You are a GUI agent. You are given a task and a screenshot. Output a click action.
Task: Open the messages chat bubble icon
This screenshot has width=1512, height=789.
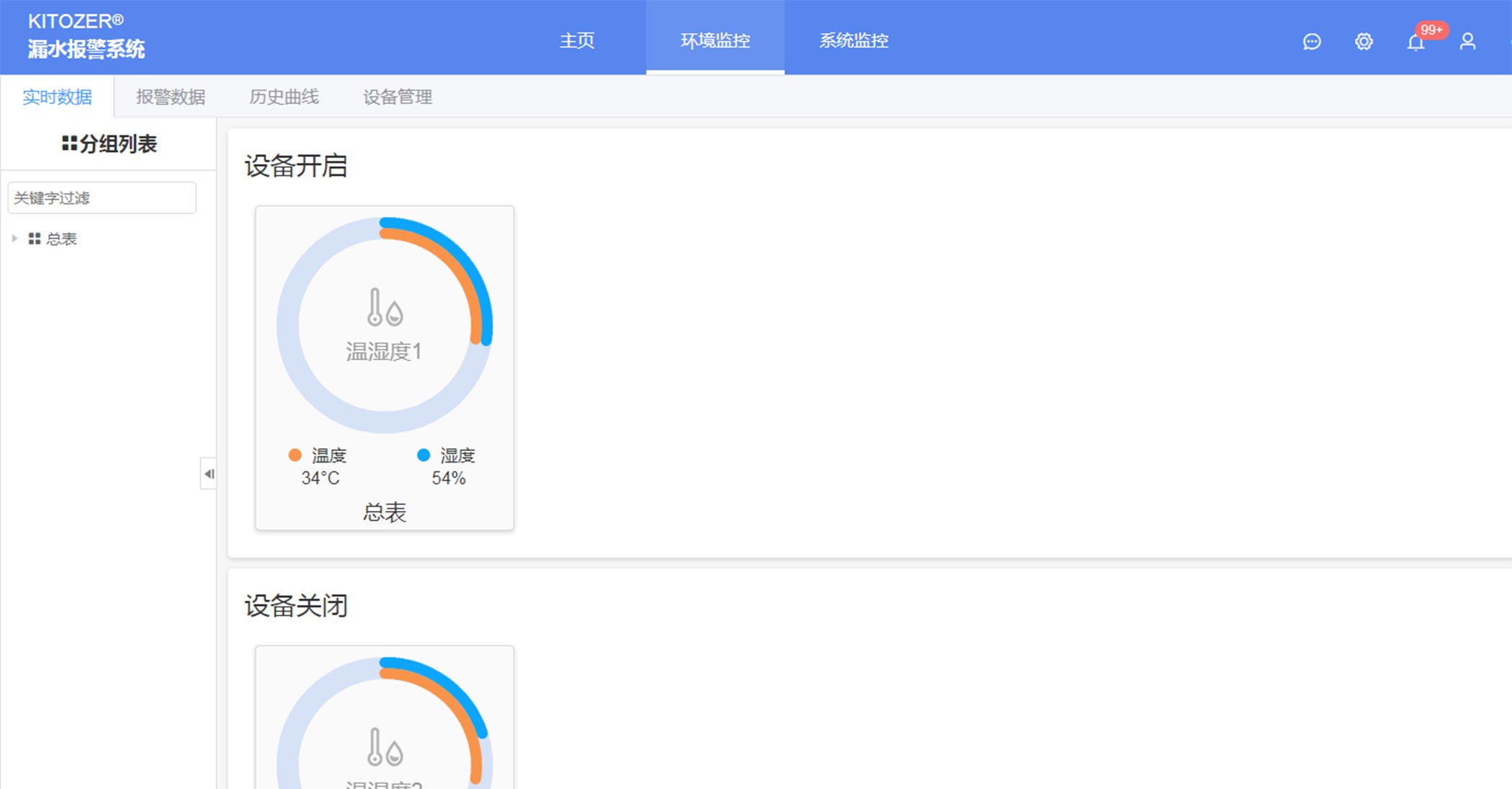[x=1312, y=42]
